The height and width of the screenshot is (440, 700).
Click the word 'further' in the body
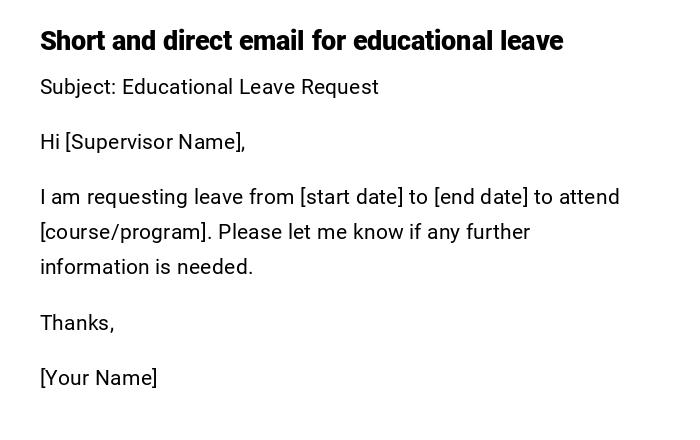(497, 232)
